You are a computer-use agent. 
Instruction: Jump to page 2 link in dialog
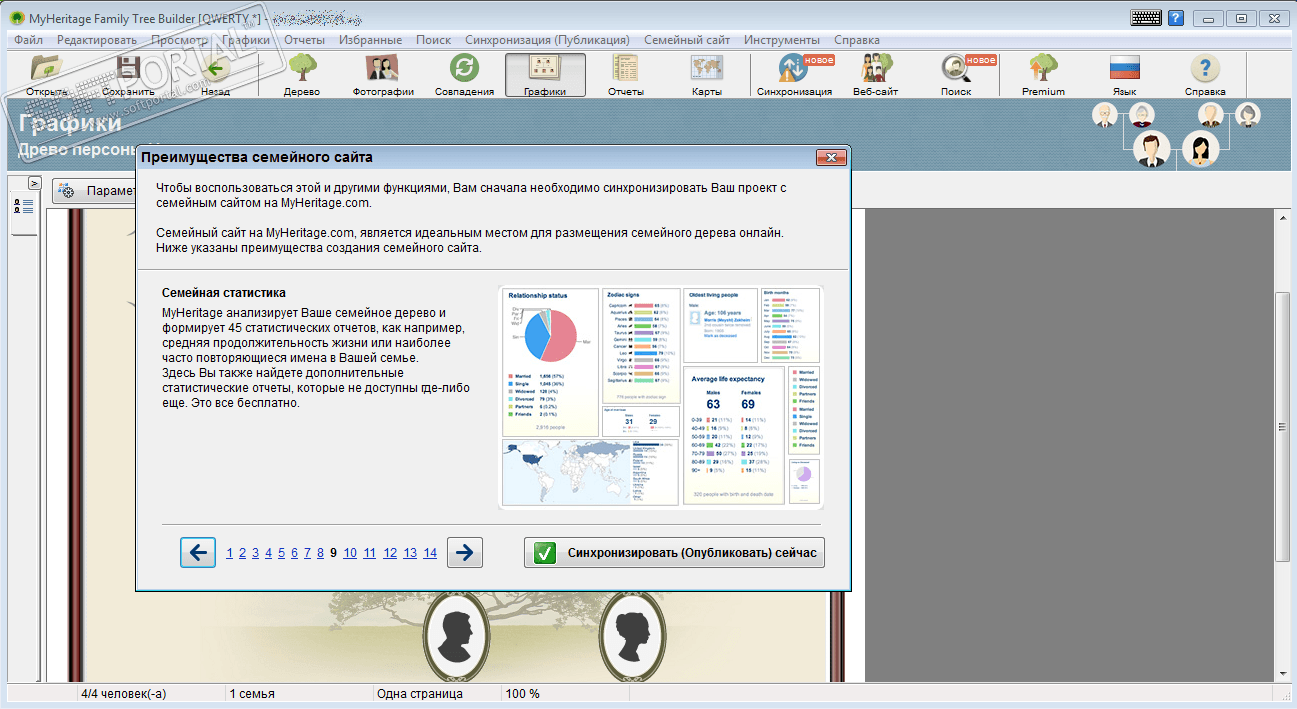(243, 552)
